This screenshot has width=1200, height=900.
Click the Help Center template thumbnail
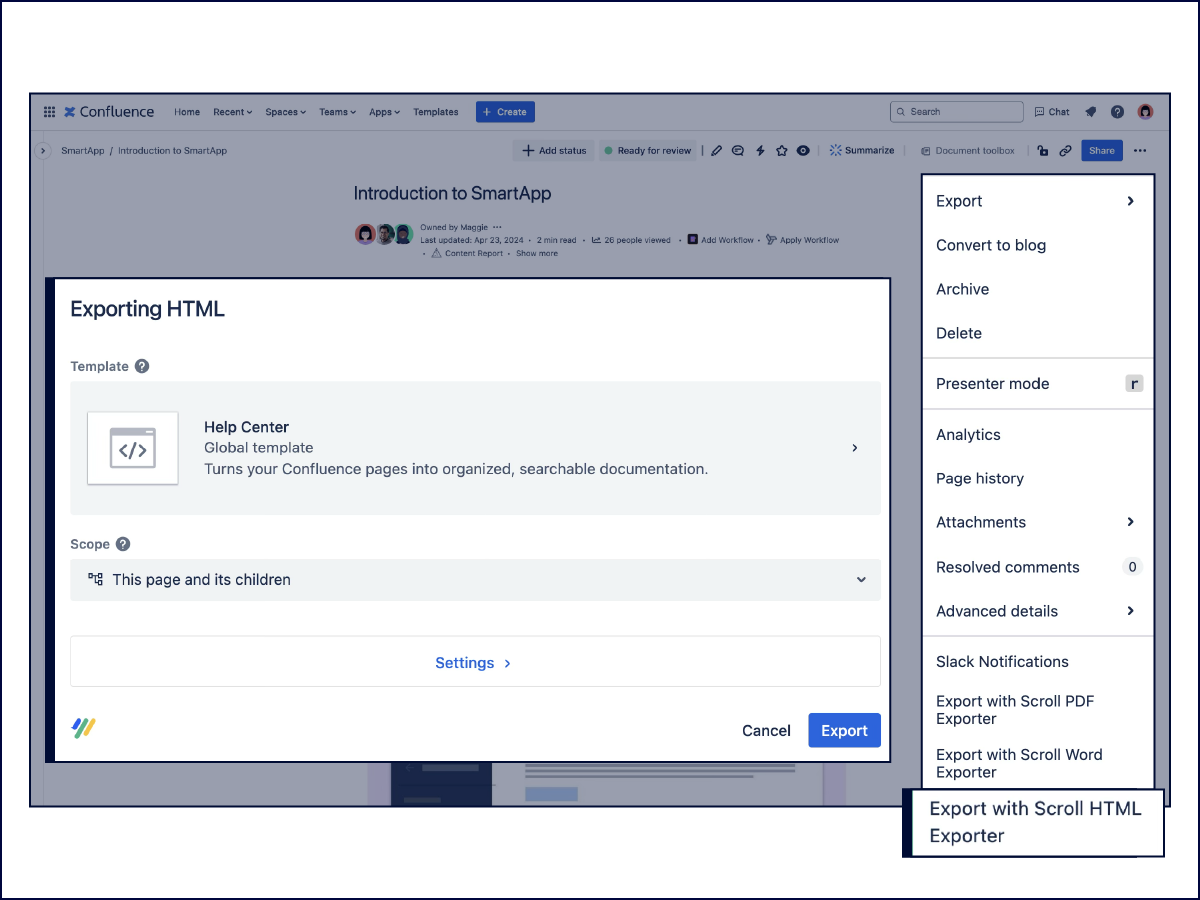(x=133, y=448)
